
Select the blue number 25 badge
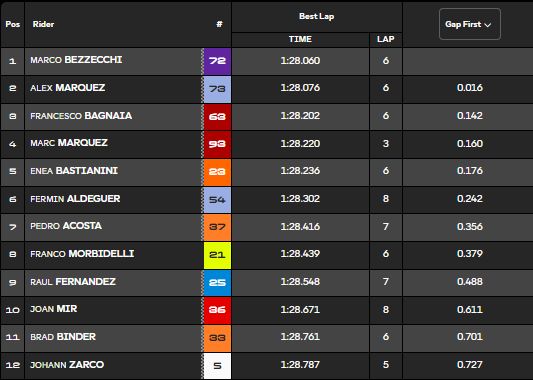pos(217,283)
